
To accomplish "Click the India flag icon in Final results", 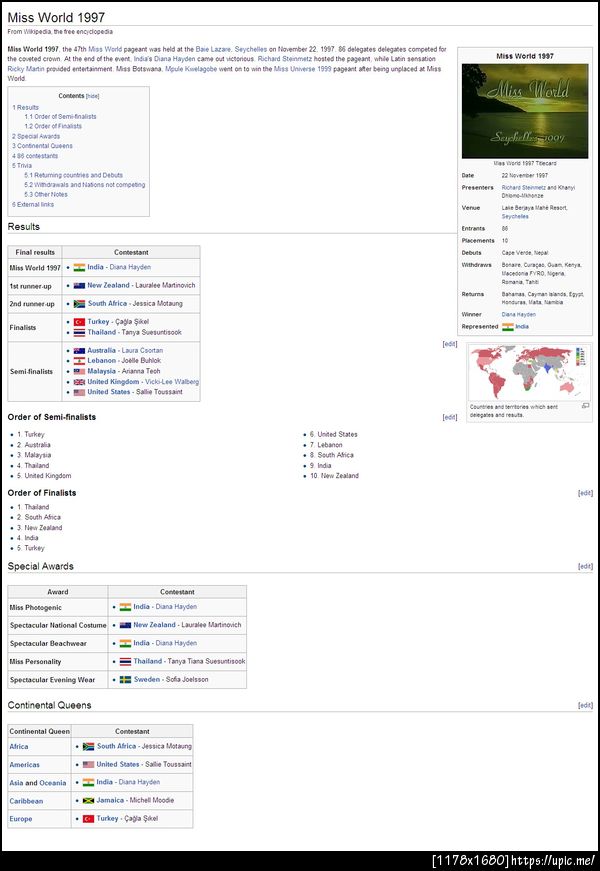I will click(79, 267).
